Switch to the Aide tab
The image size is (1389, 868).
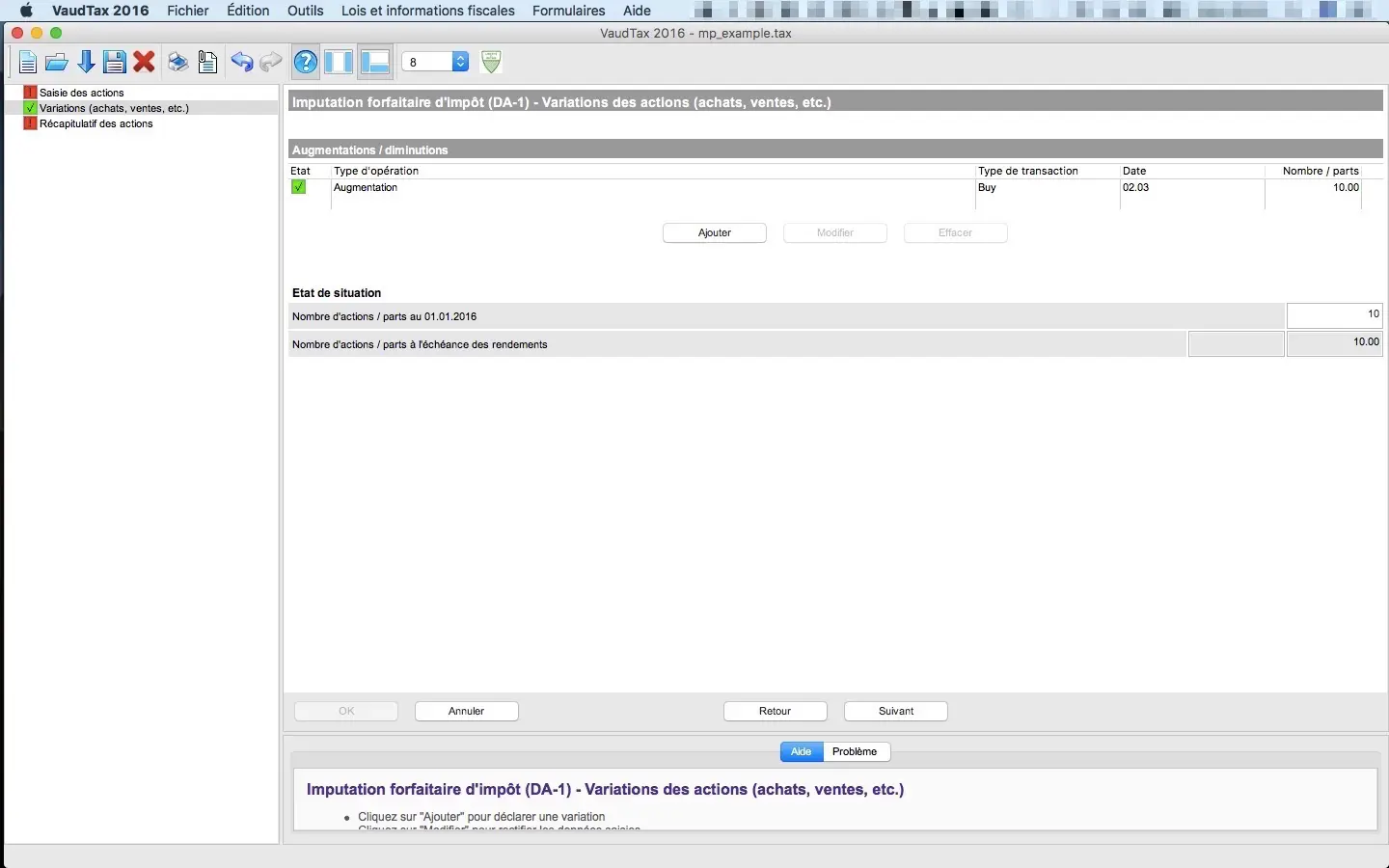802,751
